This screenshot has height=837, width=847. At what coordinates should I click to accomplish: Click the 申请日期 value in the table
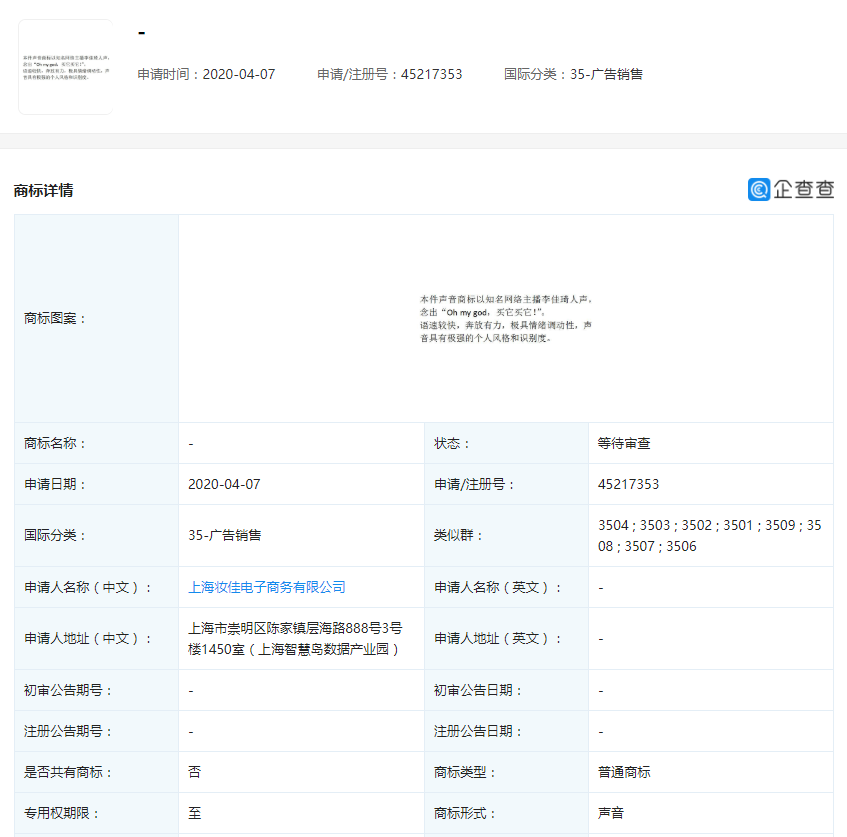coord(224,484)
